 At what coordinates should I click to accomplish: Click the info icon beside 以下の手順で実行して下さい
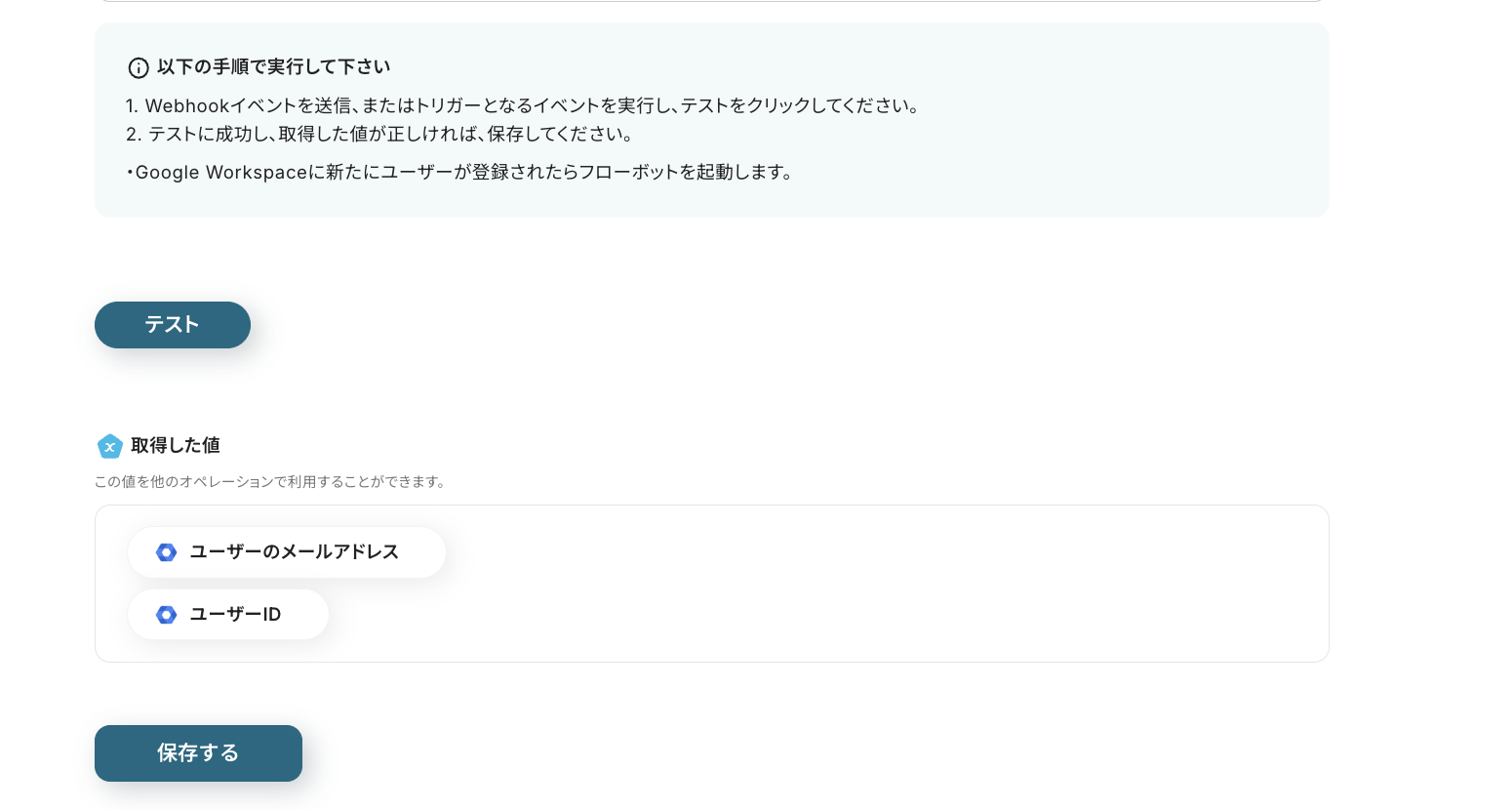(139, 68)
